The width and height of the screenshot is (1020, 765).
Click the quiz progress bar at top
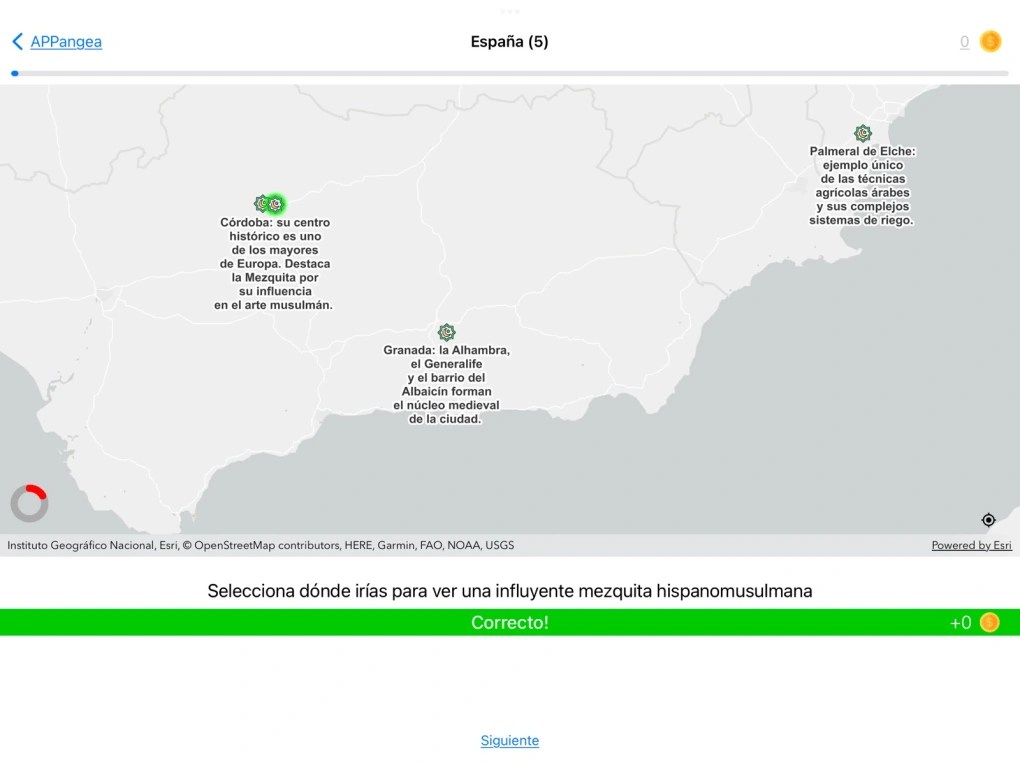click(x=510, y=73)
